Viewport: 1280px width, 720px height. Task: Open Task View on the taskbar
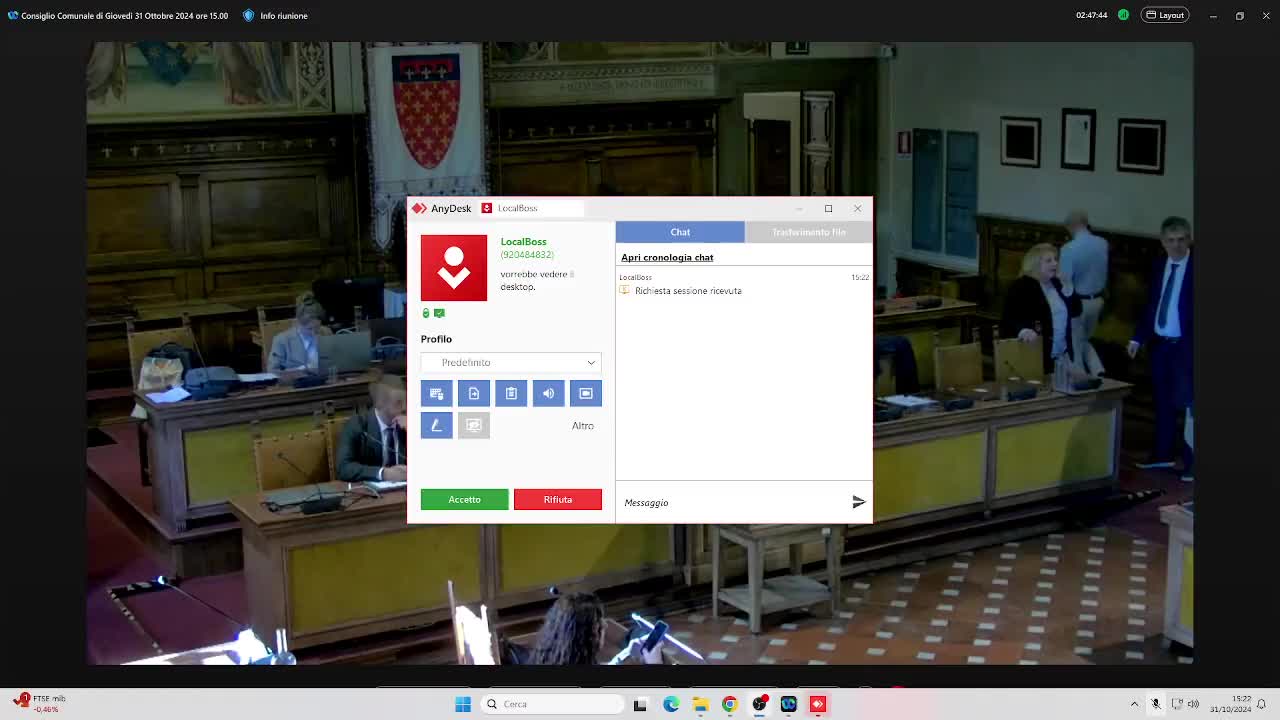pyautogui.click(x=640, y=704)
